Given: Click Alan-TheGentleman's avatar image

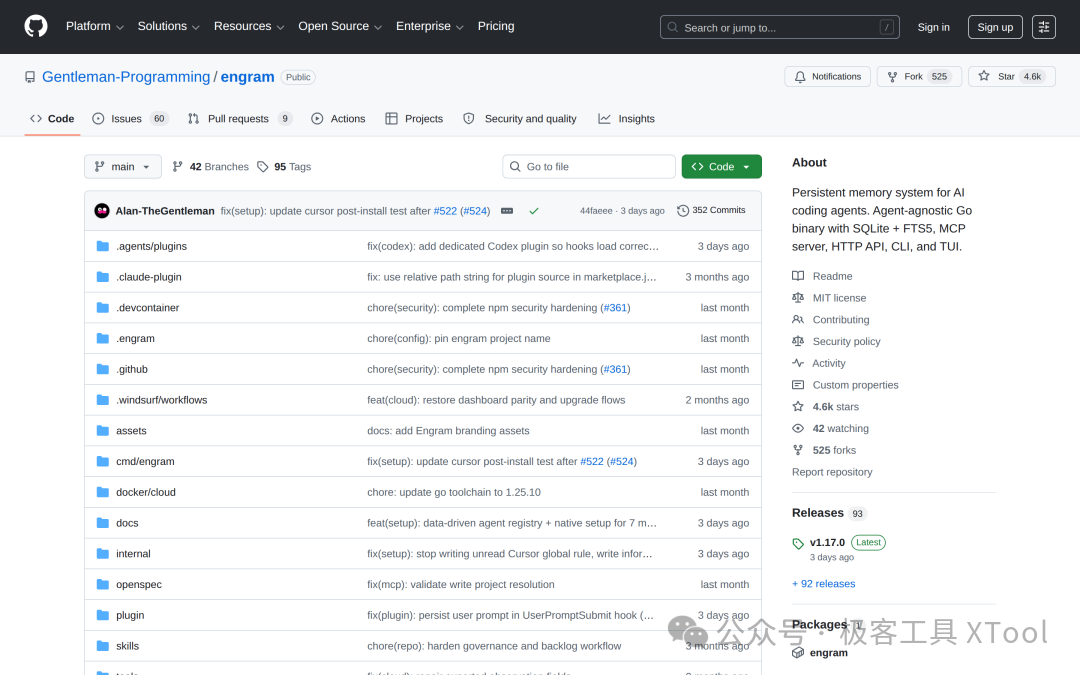Looking at the screenshot, I should coord(102,211).
